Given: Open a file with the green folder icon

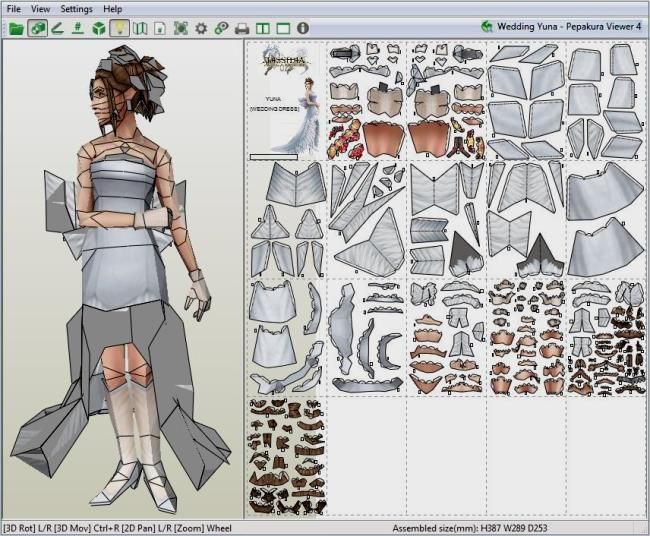Looking at the screenshot, I should click(16, 29).
